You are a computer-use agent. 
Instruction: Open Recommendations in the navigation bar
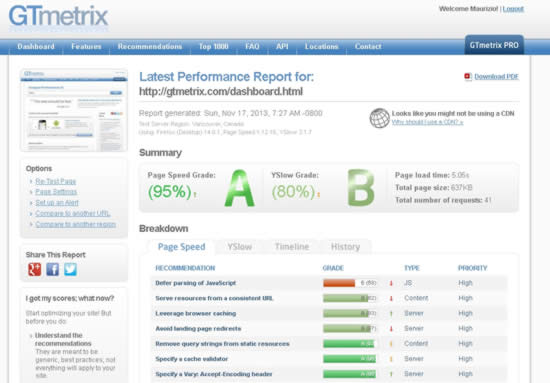coord(150,46)
